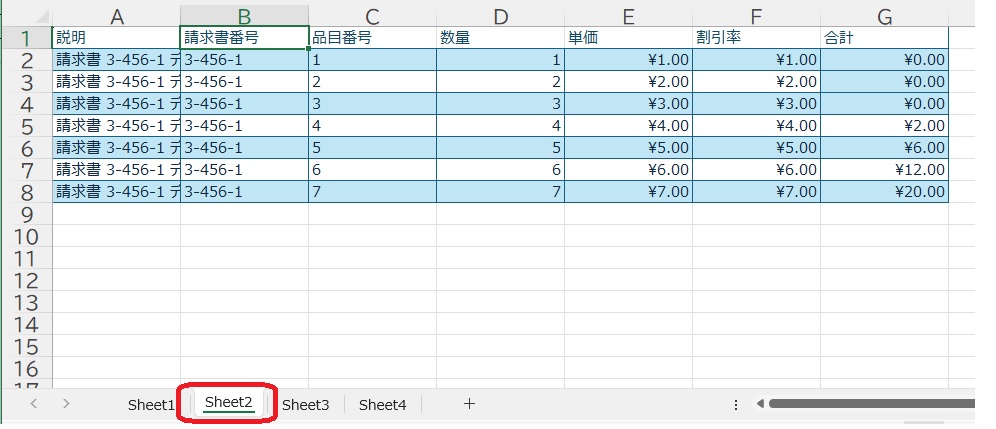Click the 割引率 header cell

pyautogui.click(x=756, y=38)
